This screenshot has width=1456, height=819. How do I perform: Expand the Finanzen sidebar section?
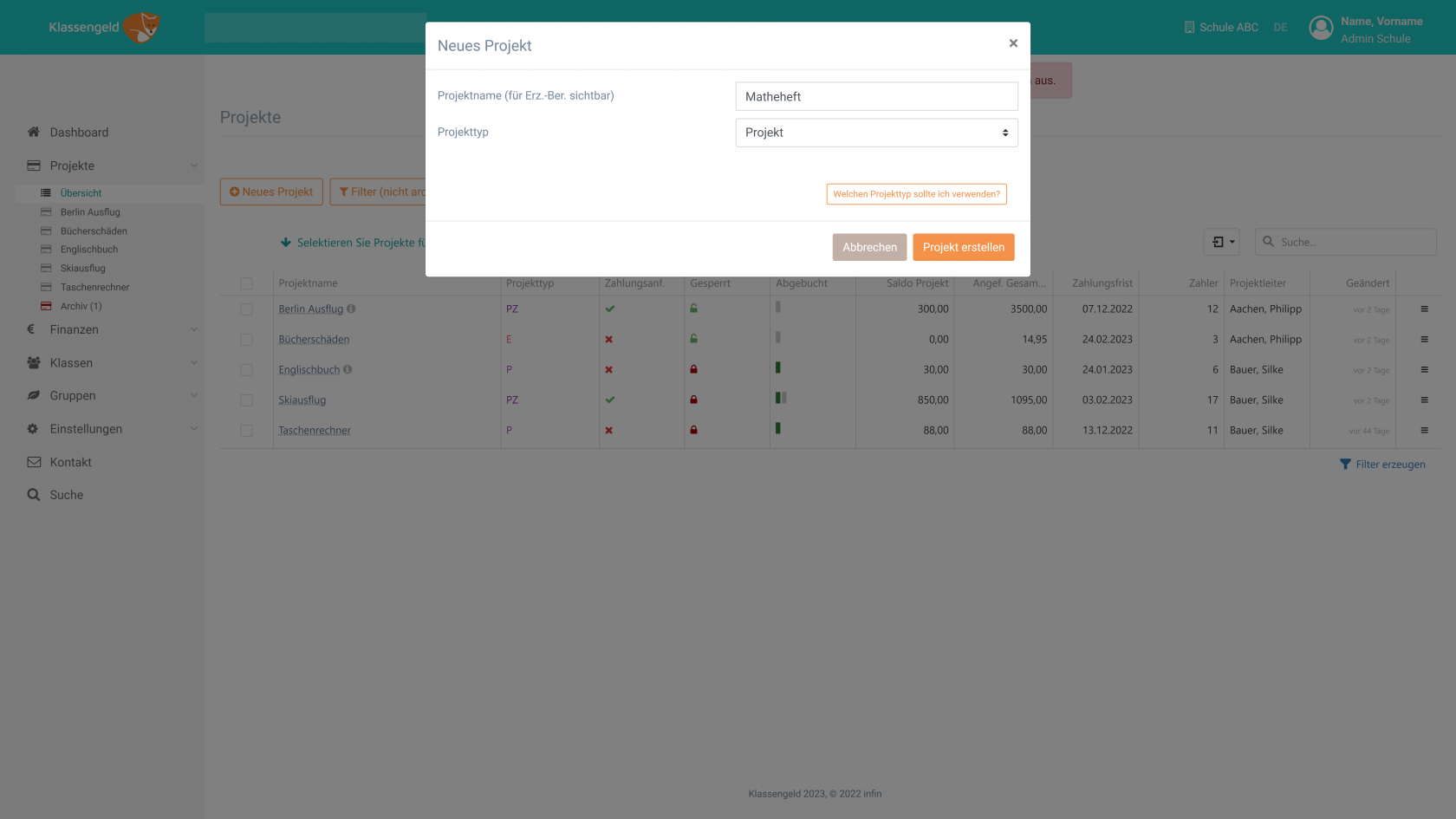pyautogui.click(x=194, y=329)
